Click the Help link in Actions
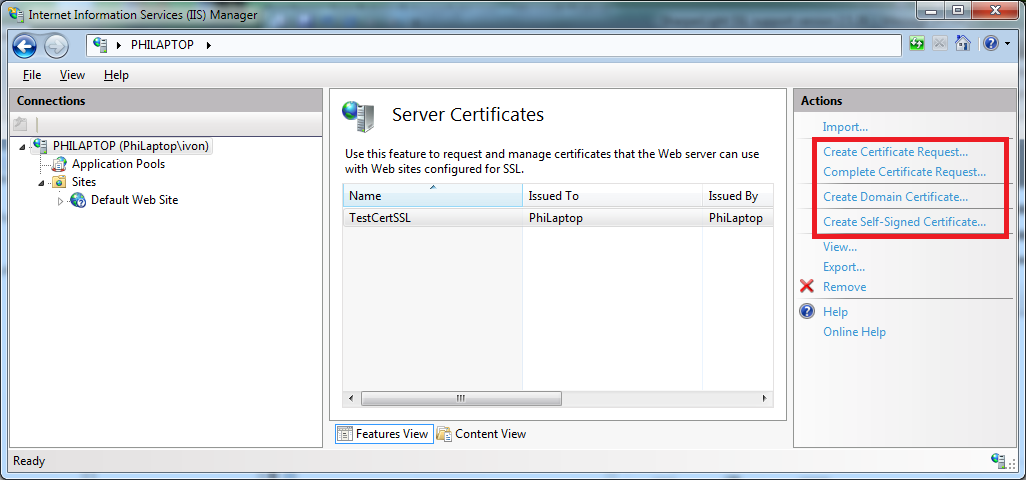This screenshot has width=1026, height=480. tap(835, 312)
